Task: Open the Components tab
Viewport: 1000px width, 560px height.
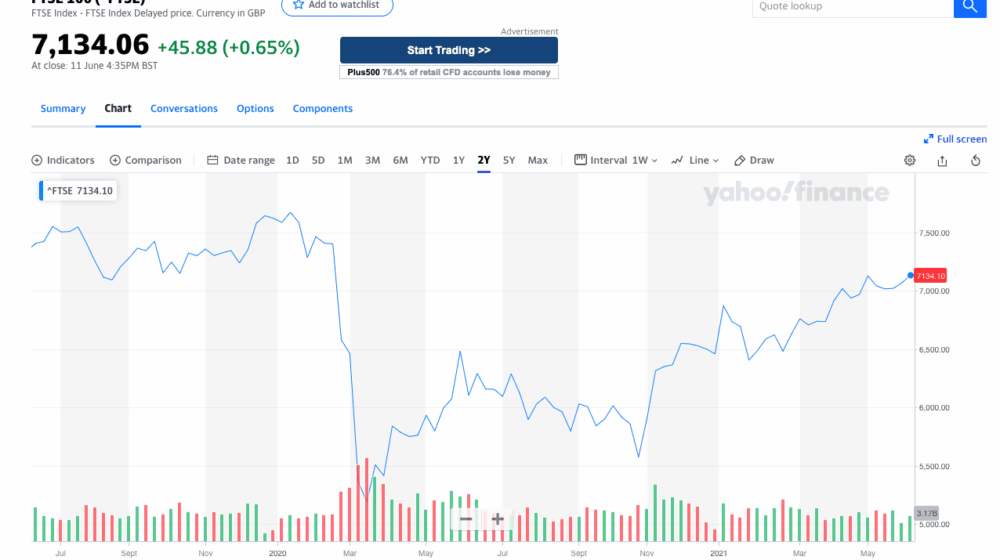Action: pyautogui.click(x=322, y=108)
